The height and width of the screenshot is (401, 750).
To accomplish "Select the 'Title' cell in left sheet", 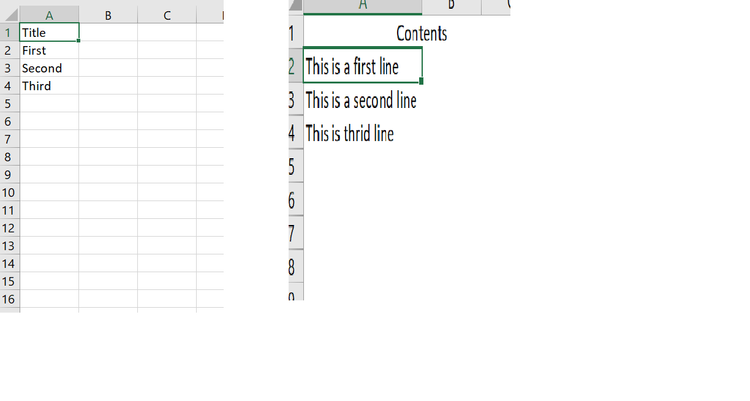I will click(x=49, y=33).
